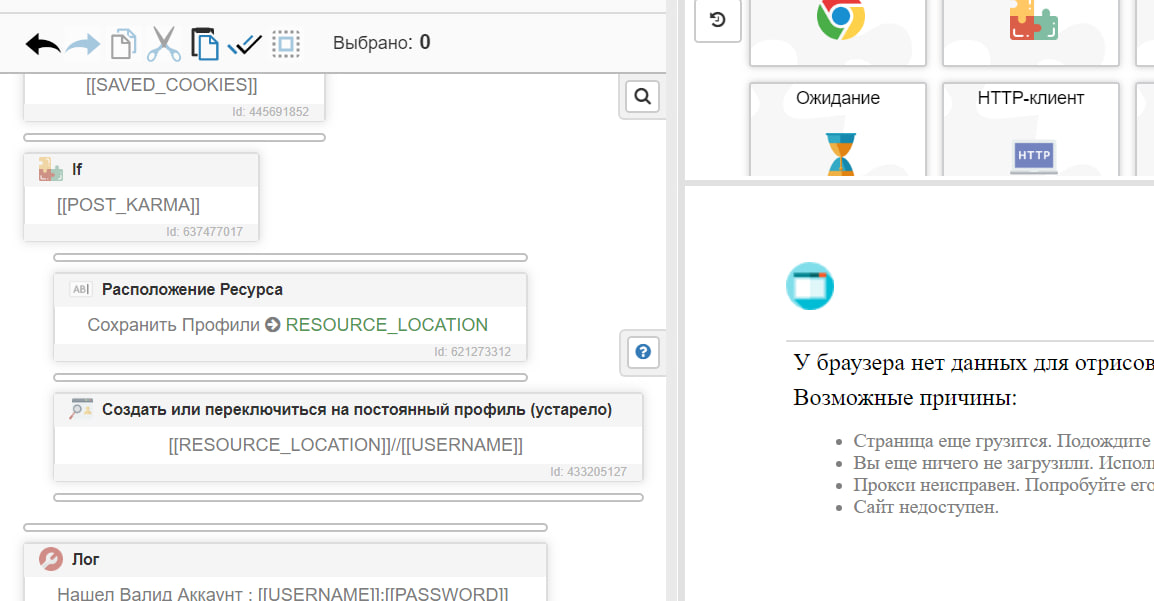
Task: Click the history clock button
Action: 717,20
